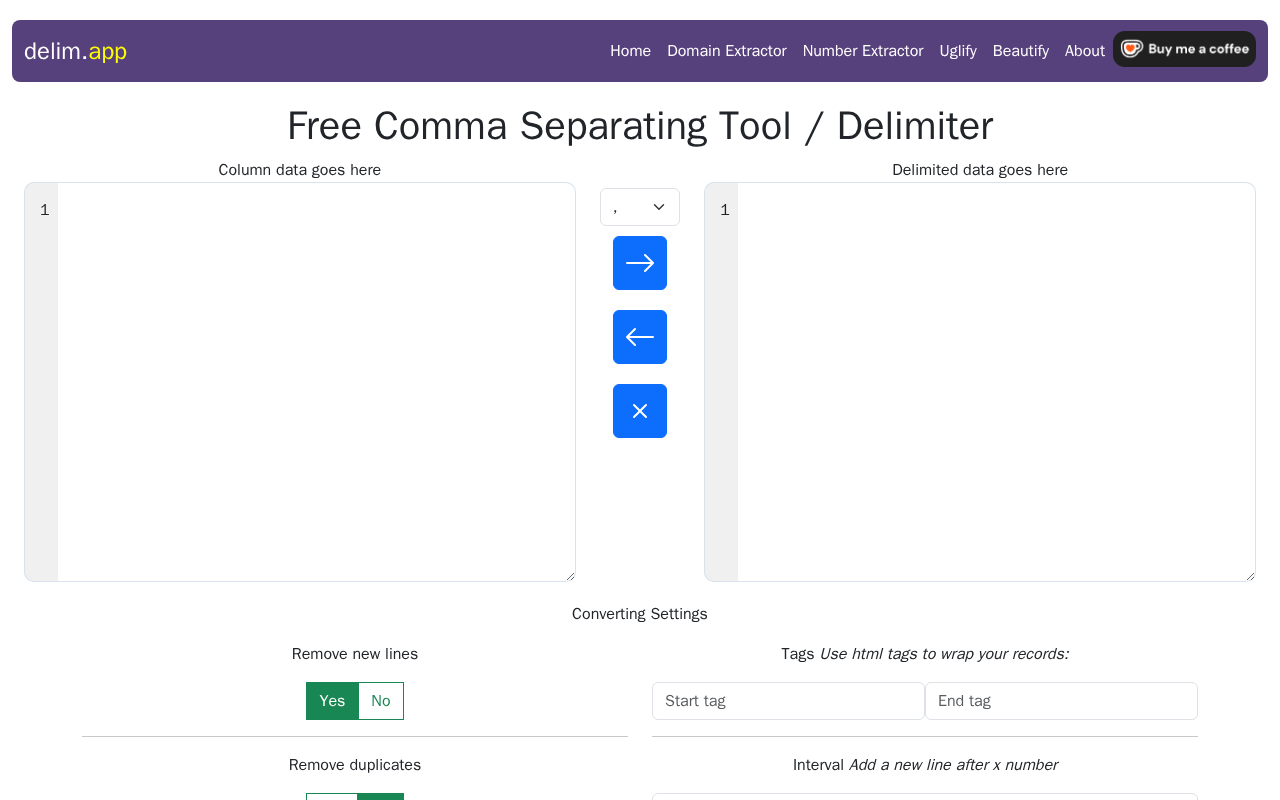1280x800 pixels.
Task: Open the Beautify tool link
Action: coord(1021,51)
